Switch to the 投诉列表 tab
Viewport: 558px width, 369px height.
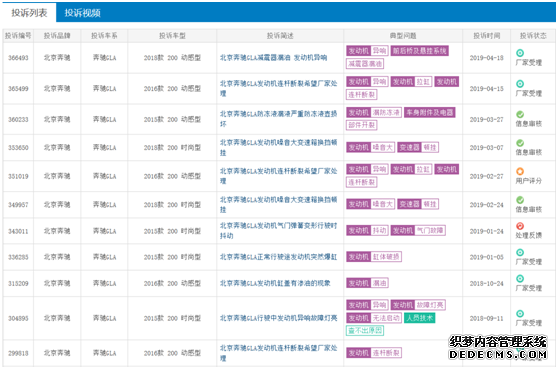[x=29, y=13]
